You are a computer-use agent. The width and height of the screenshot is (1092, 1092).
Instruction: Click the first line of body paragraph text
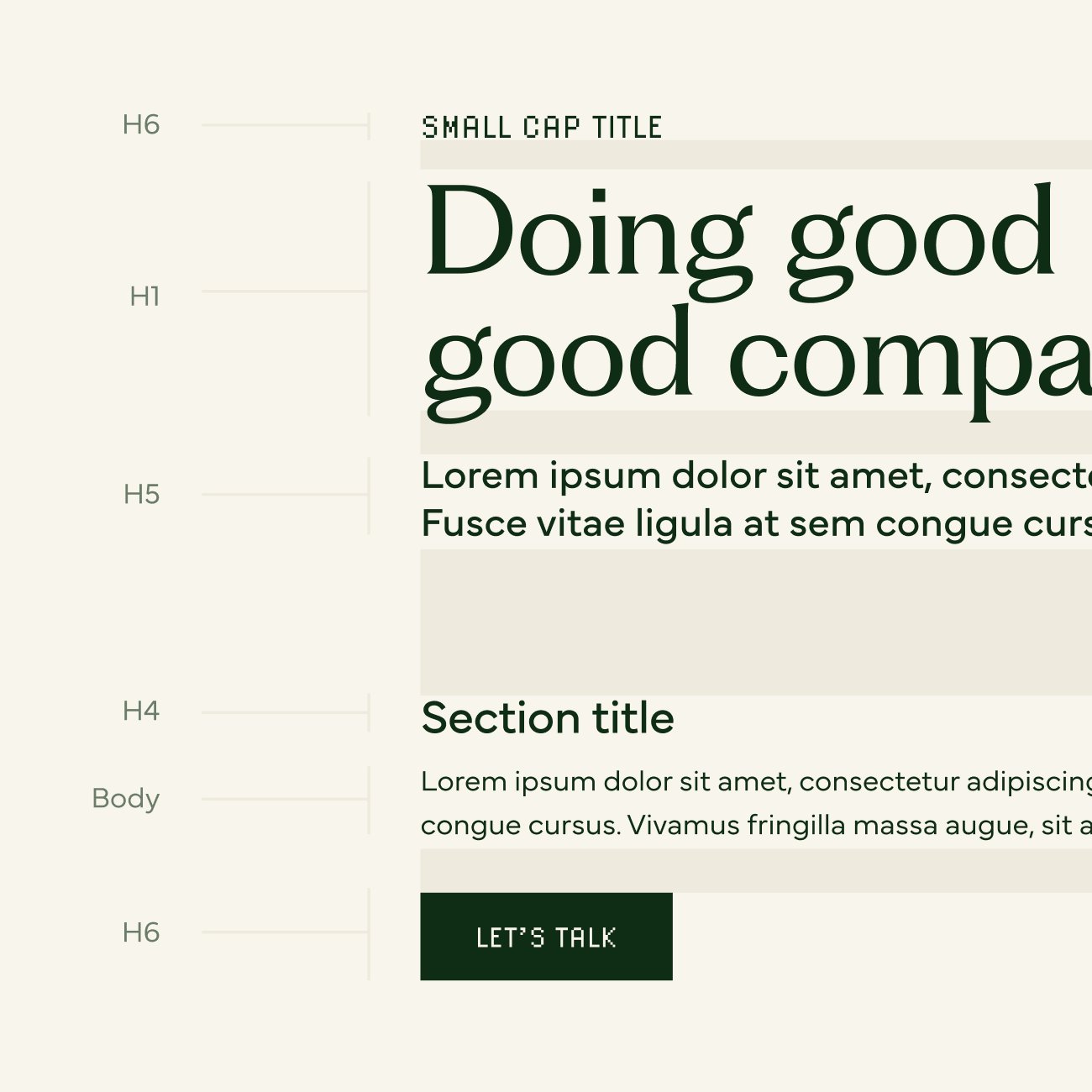point(756,782)
